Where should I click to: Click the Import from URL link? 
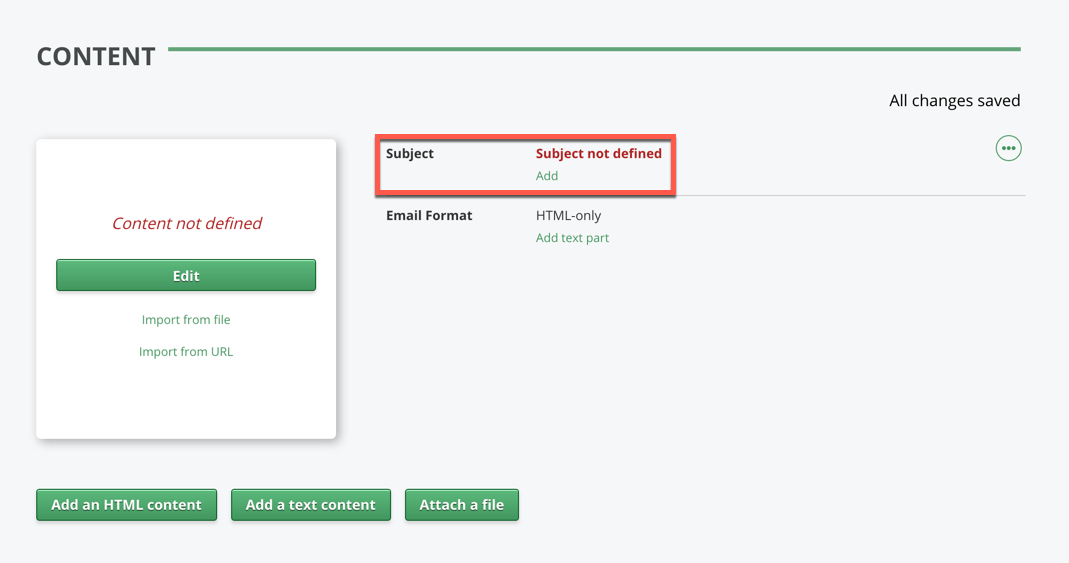click(186, 352)
